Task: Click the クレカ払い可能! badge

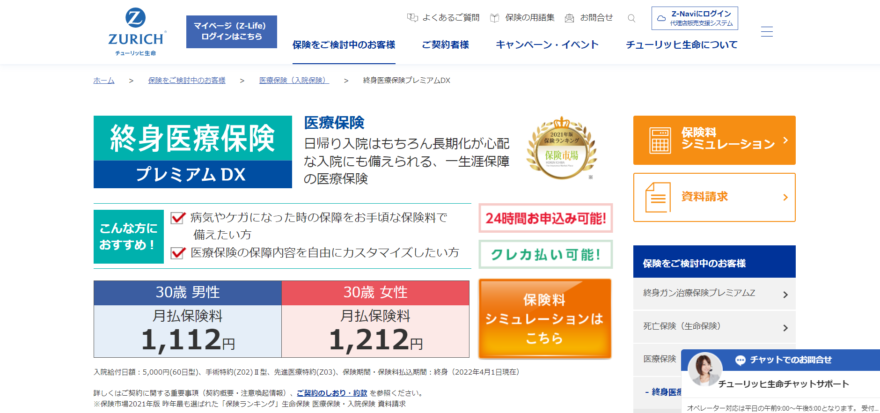Action: click(546, 255)
